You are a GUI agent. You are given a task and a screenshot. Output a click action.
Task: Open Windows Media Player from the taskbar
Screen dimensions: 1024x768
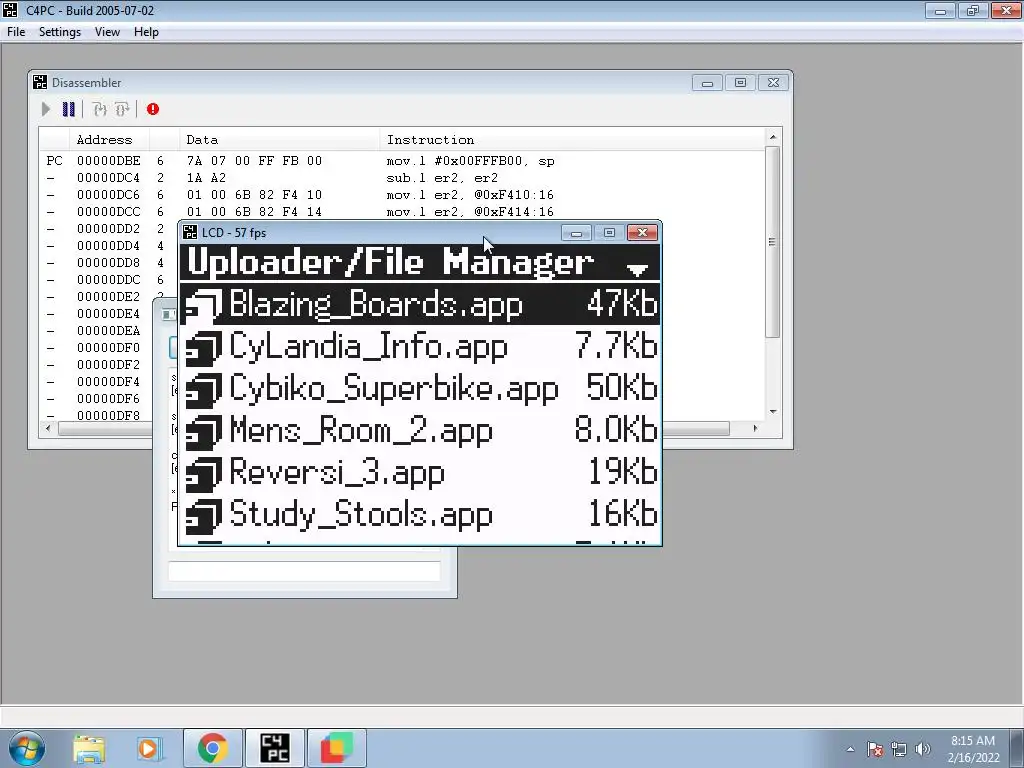click(148, 748)
